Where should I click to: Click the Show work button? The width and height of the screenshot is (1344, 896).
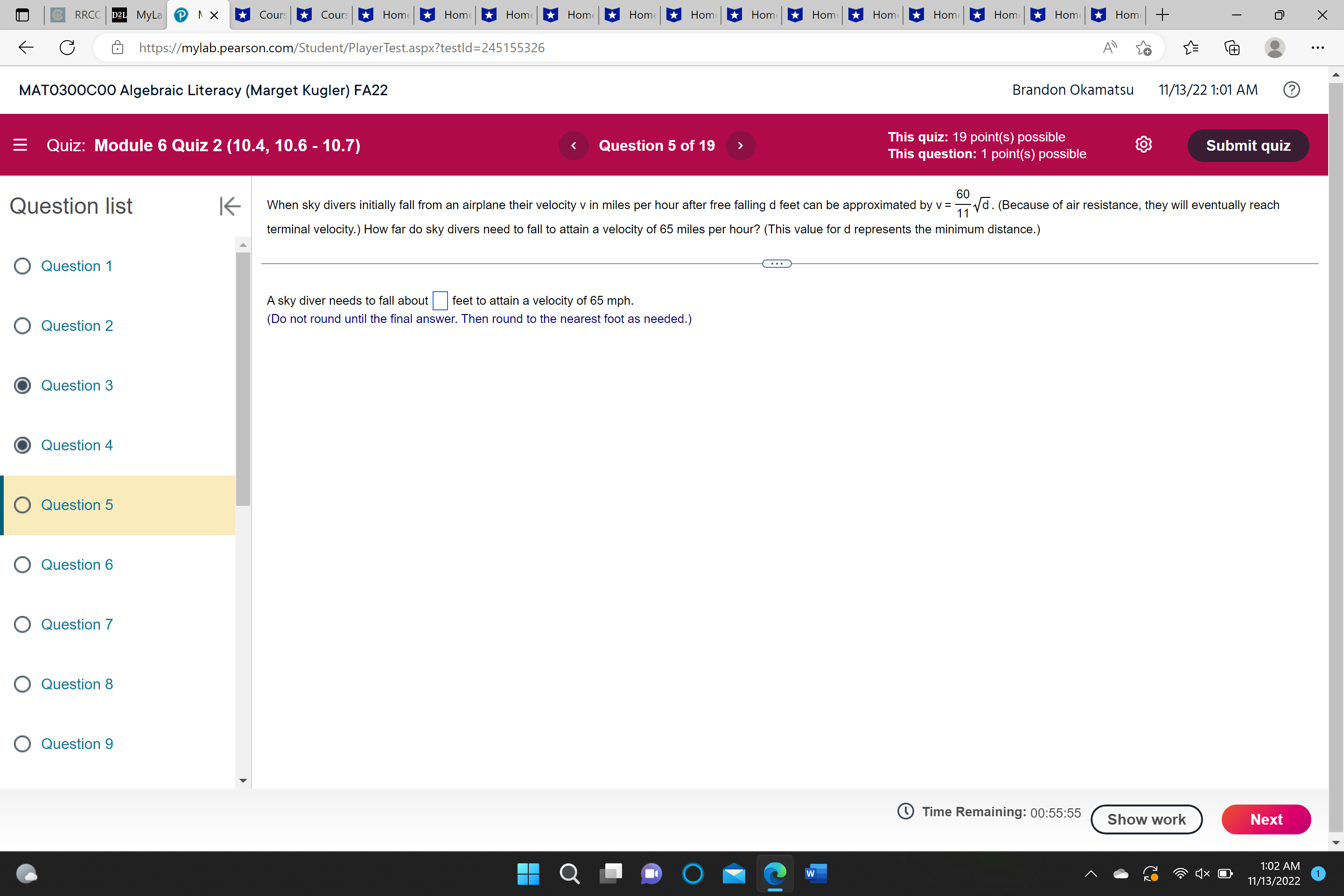[x=1146, y=819]
